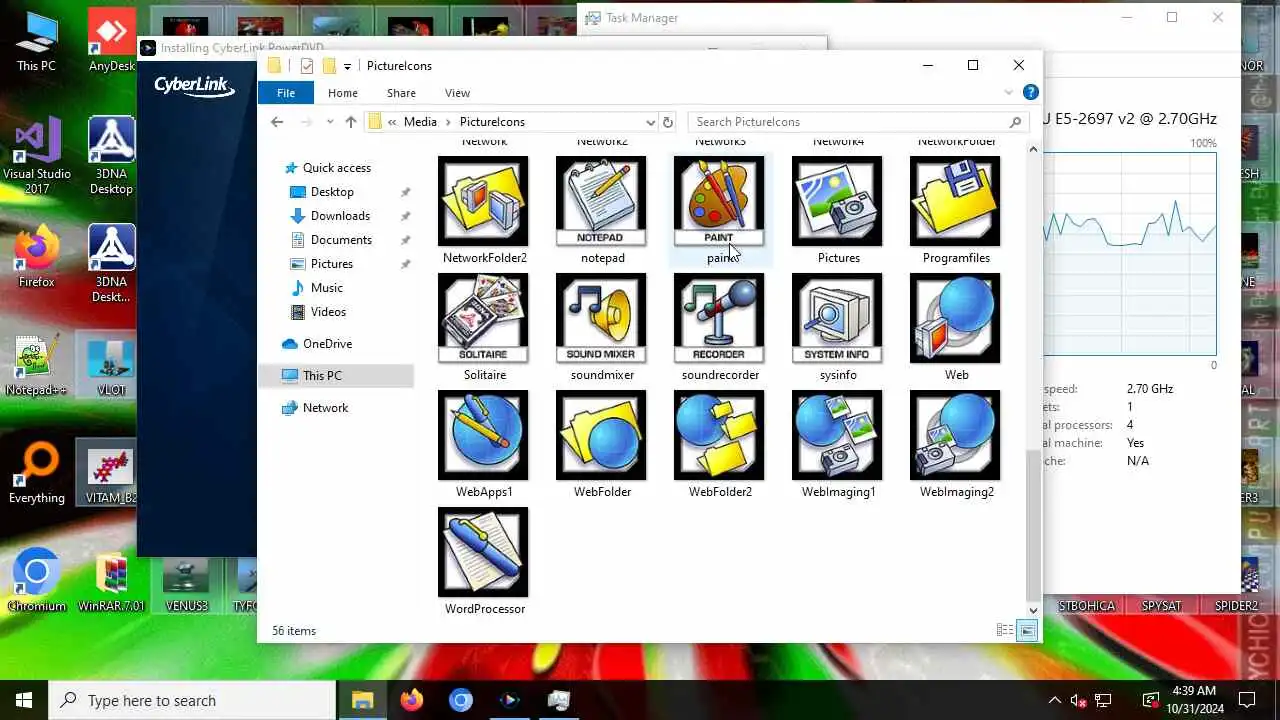This screenshot has width=1280, height=720.
Task: Select the sysinfo icon file
Action: point(838,327)
